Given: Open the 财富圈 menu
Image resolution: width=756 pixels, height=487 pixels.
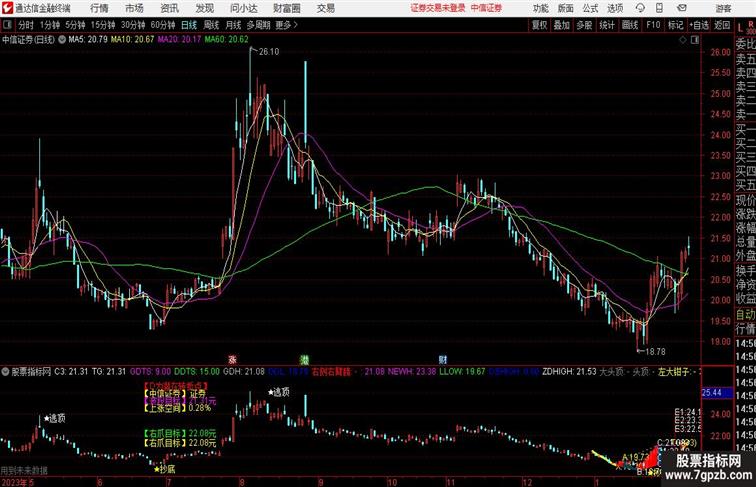Looking at the screenshot, I should 286,8.
